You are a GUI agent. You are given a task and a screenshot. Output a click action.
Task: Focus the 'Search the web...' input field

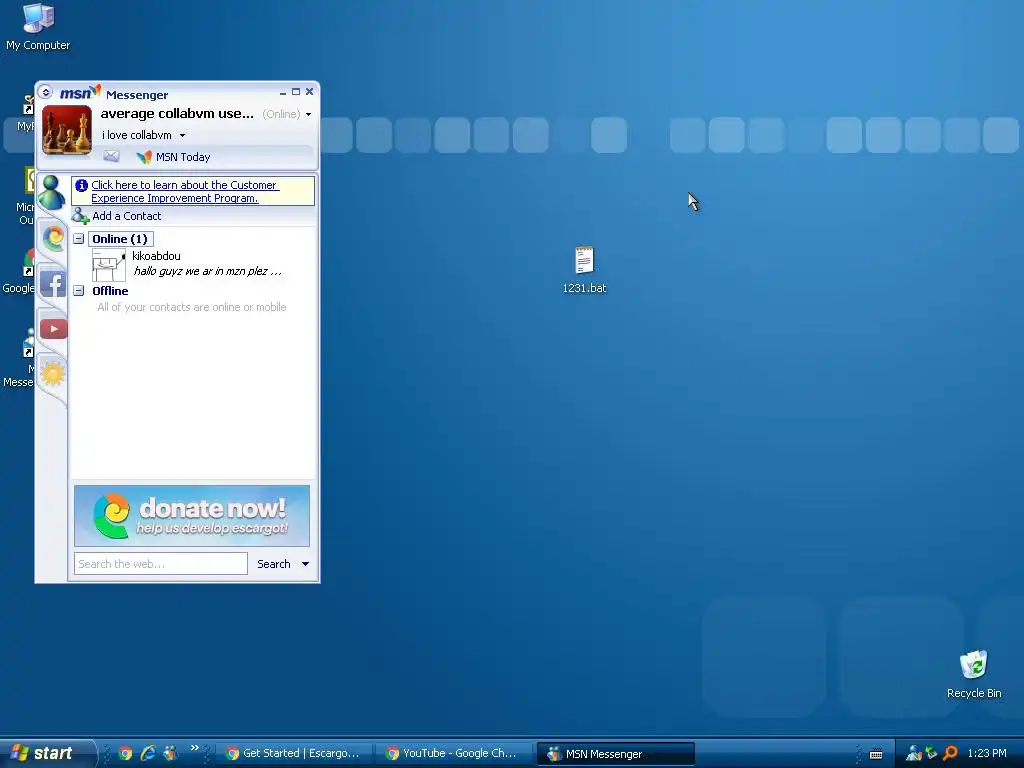tap(161, 564)
